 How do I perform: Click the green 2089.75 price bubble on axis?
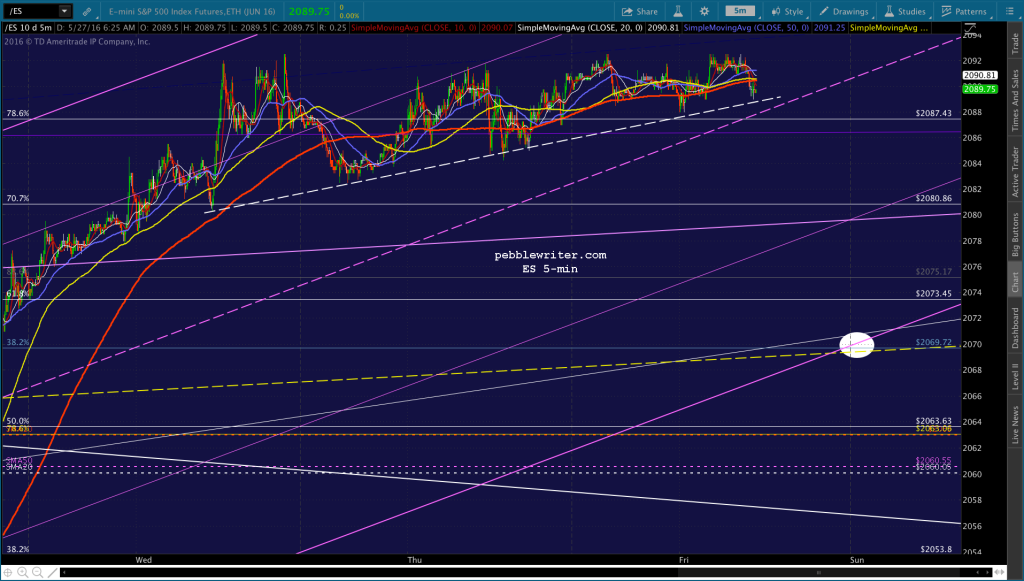coord(980,89)
